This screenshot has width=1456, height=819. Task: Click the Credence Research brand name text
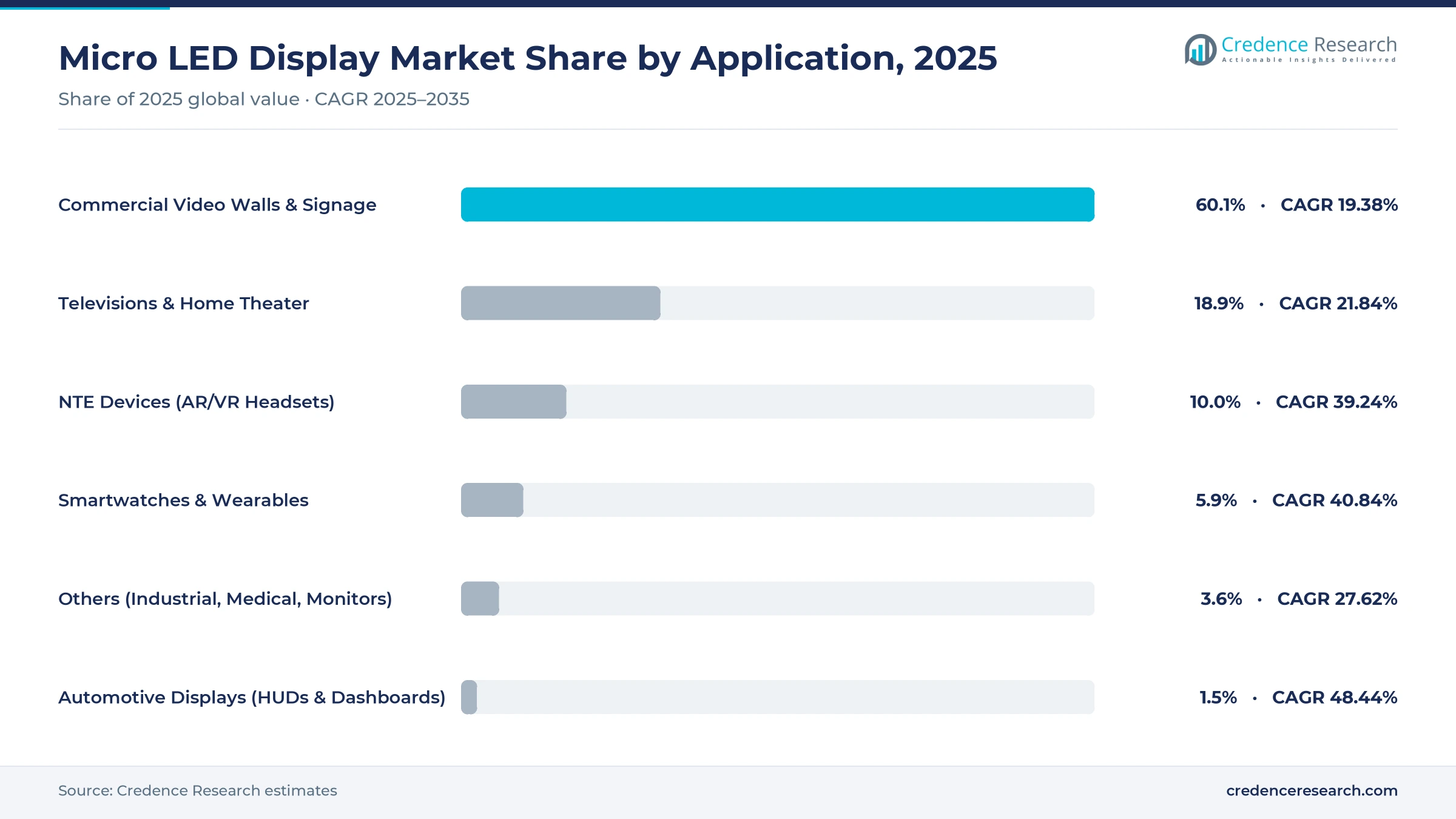(x=1309, y=44)
